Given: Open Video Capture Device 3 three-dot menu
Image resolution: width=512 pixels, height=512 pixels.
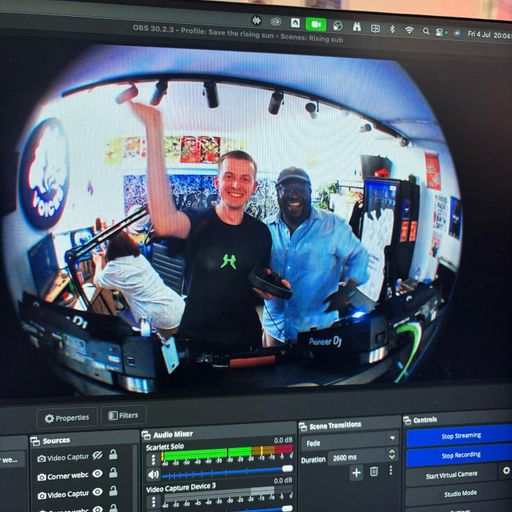Looking at the screenshot, I should pyautogui.click(x=154, y=502).
